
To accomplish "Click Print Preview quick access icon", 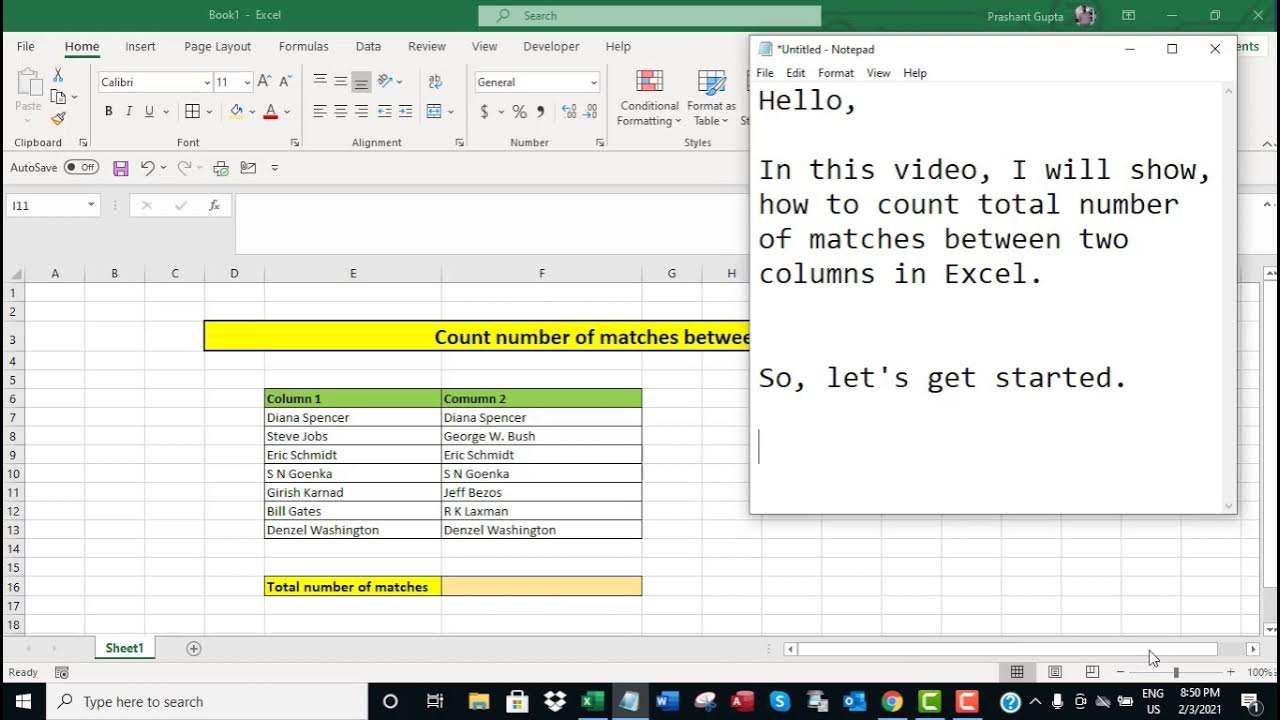I will click(x=221, y=168).
